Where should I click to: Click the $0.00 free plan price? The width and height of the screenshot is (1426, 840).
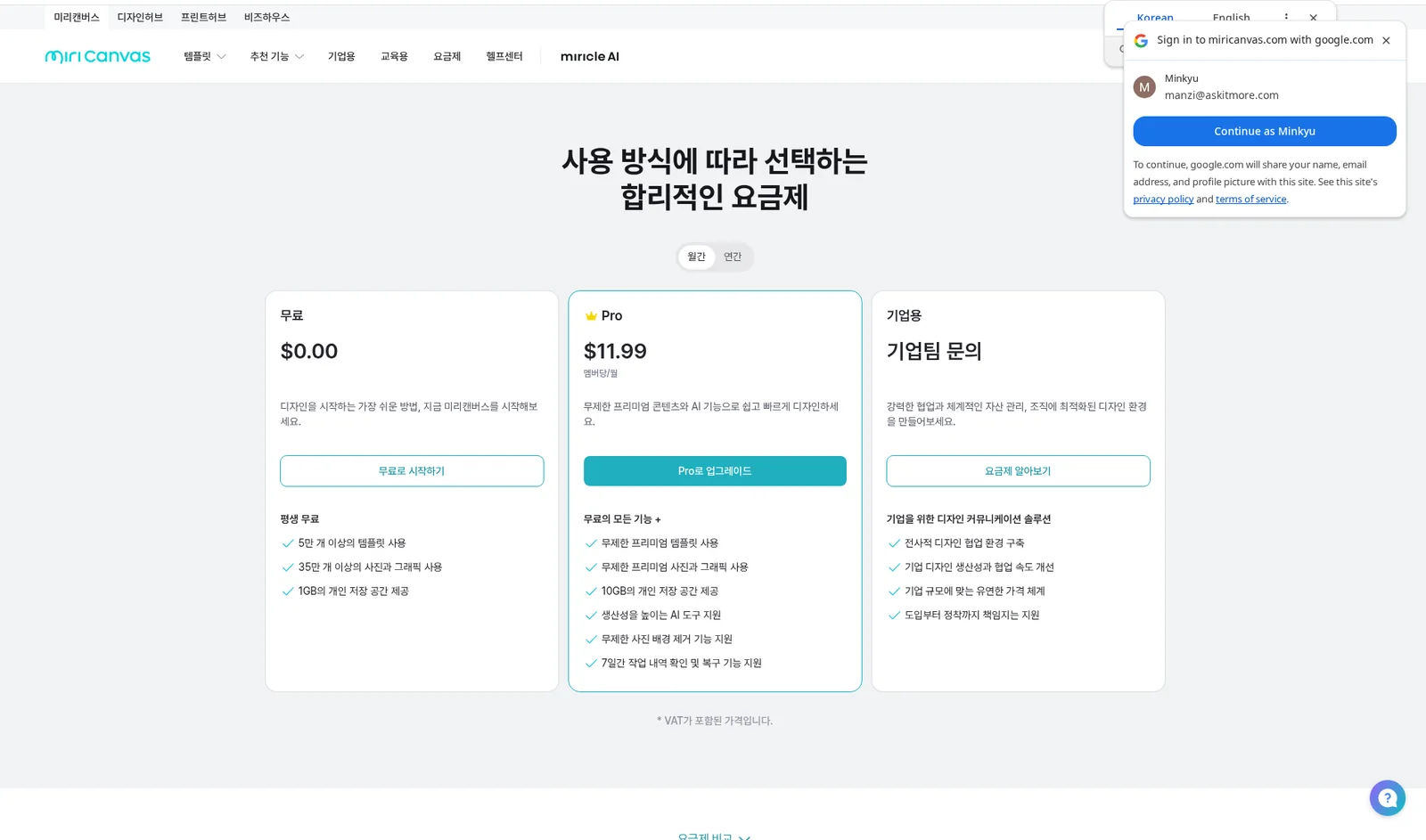(309, 351)
